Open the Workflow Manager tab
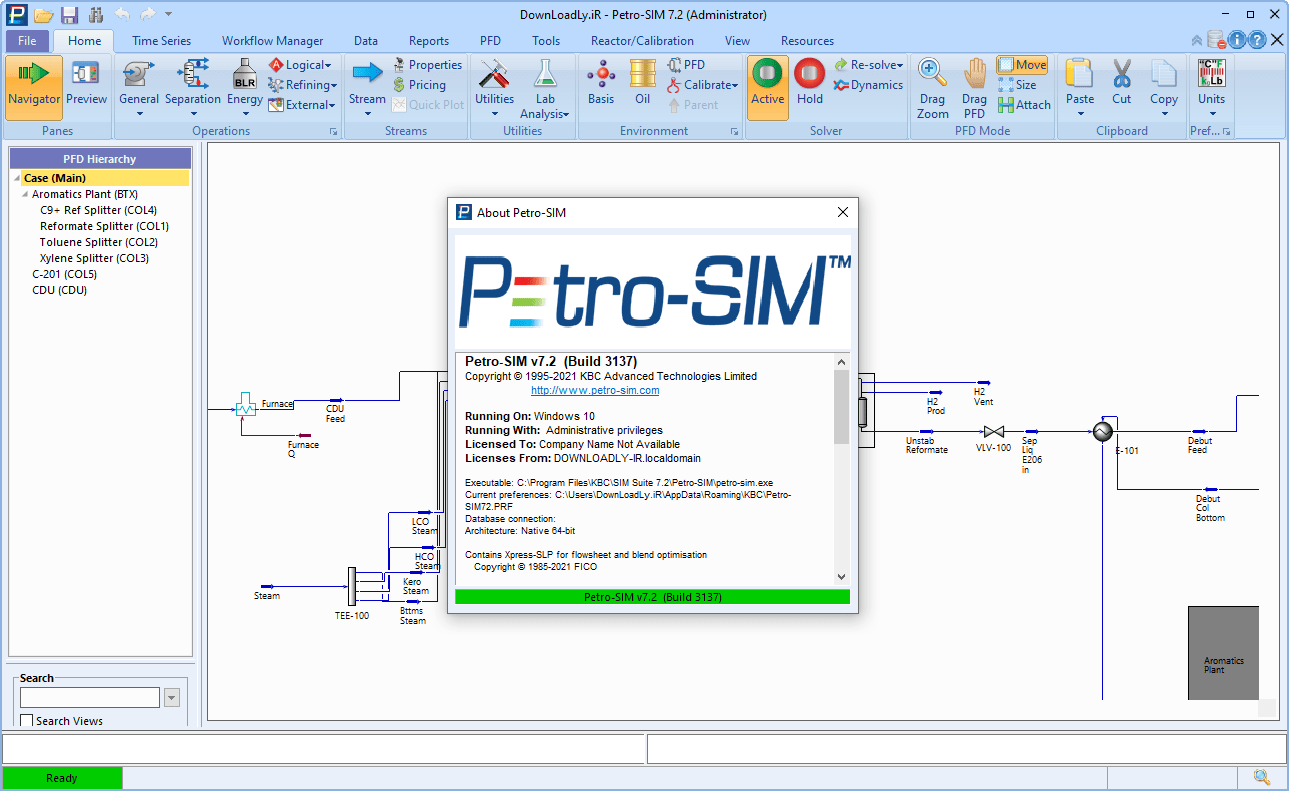Viewport: 1289px width, 791px height. coord(272,41)
